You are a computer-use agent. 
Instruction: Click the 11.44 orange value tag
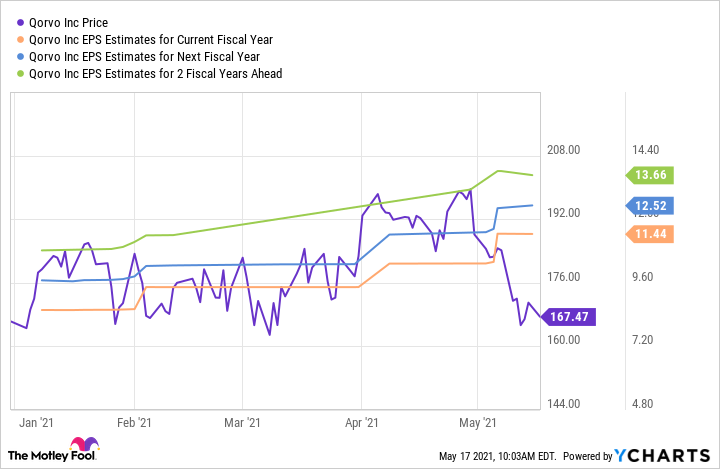click(654, 234)
